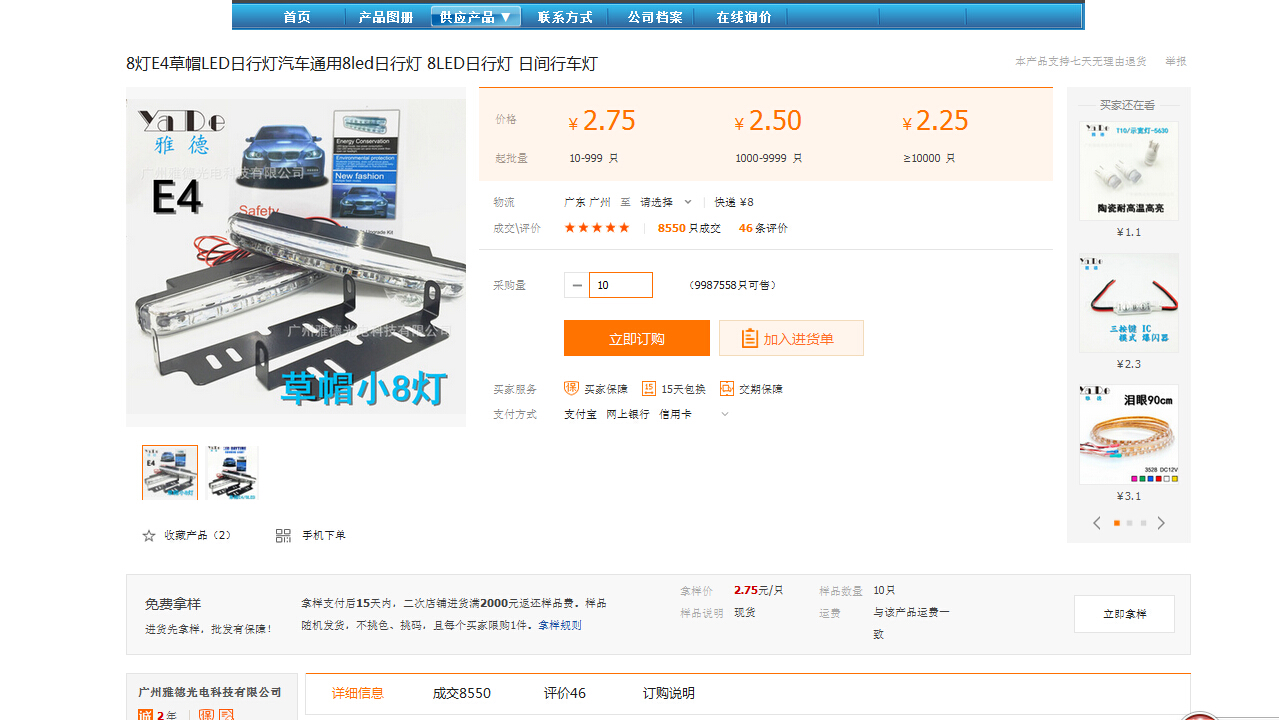Click the QR code mobile order icon

[x=283, y=536]
